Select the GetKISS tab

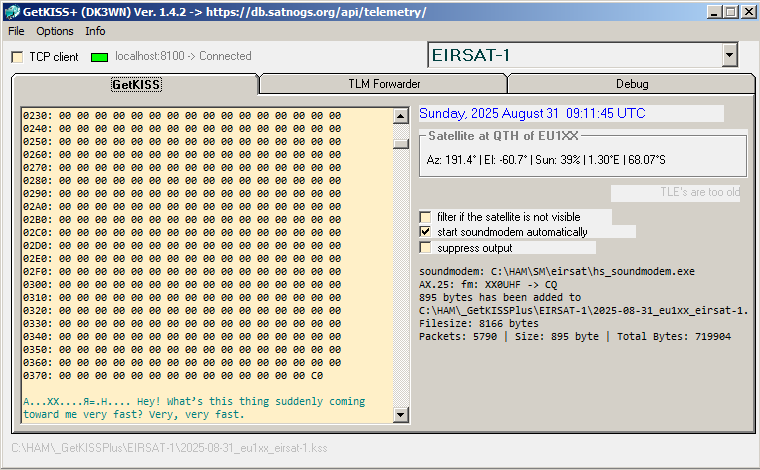(136, 85)
